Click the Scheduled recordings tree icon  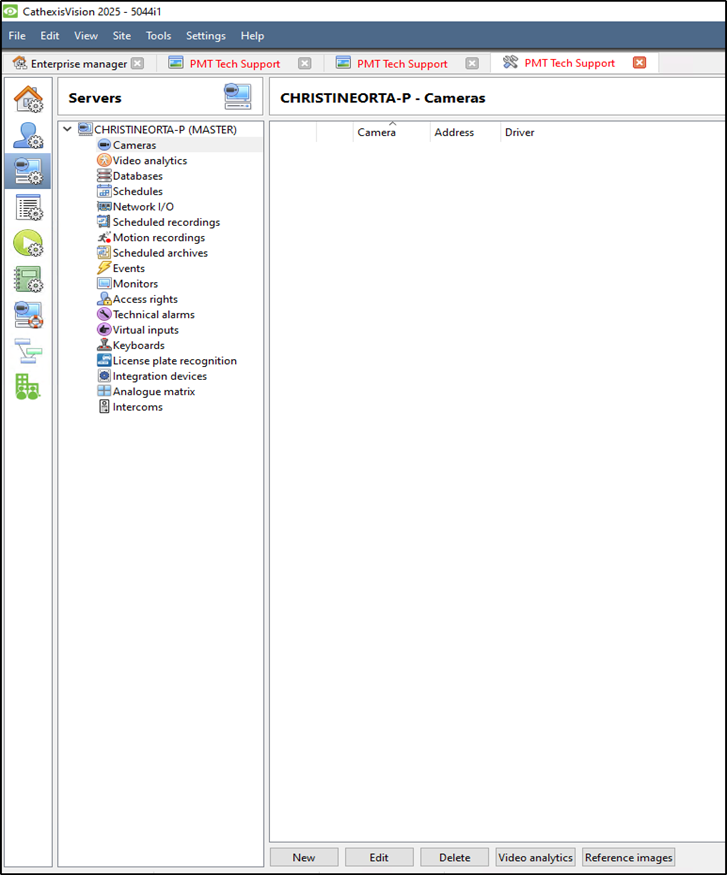pos(104,222)
